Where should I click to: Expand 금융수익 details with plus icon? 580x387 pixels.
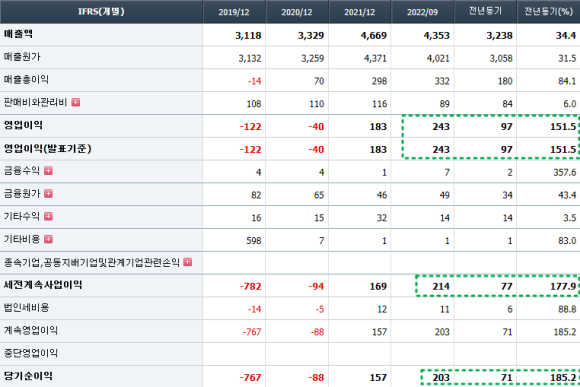48,171
